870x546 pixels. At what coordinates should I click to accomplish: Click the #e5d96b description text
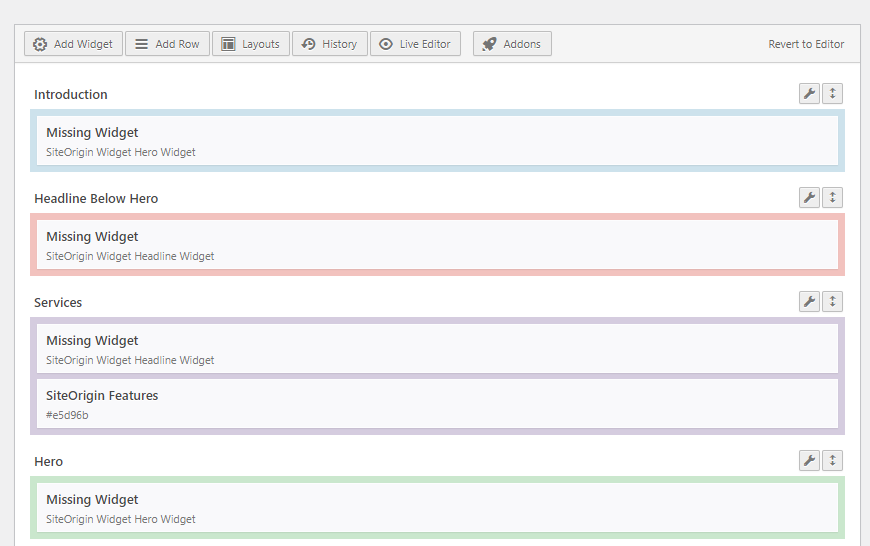click(x=67, y=415)
